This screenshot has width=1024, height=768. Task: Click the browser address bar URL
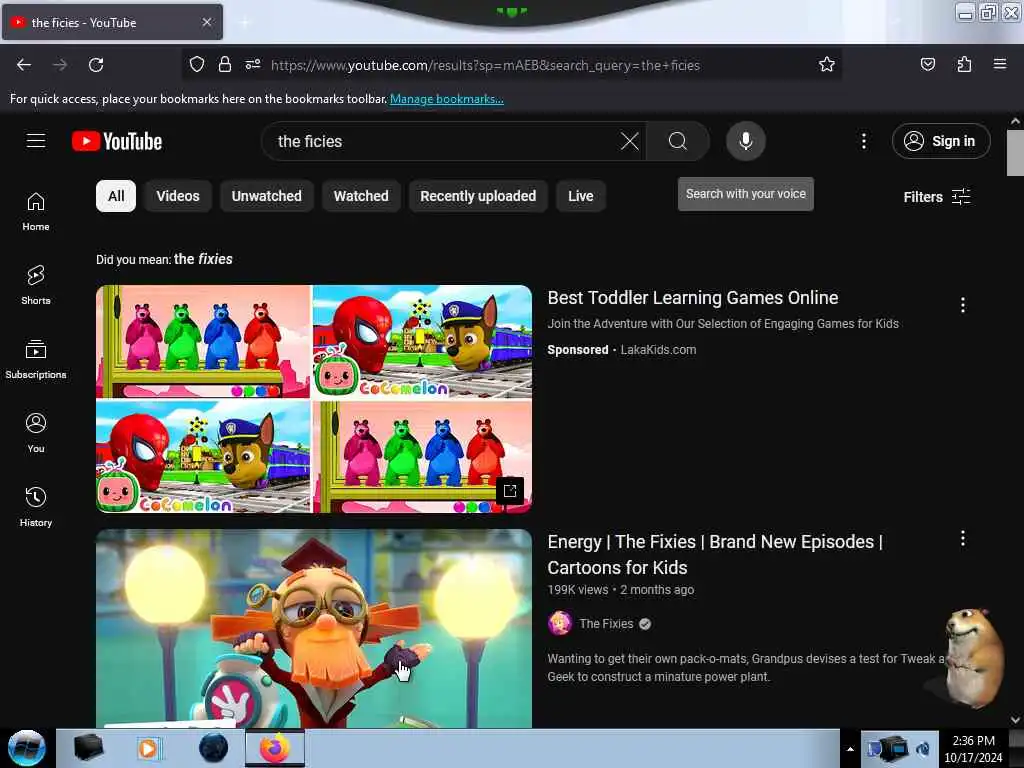tap(485, 65)
